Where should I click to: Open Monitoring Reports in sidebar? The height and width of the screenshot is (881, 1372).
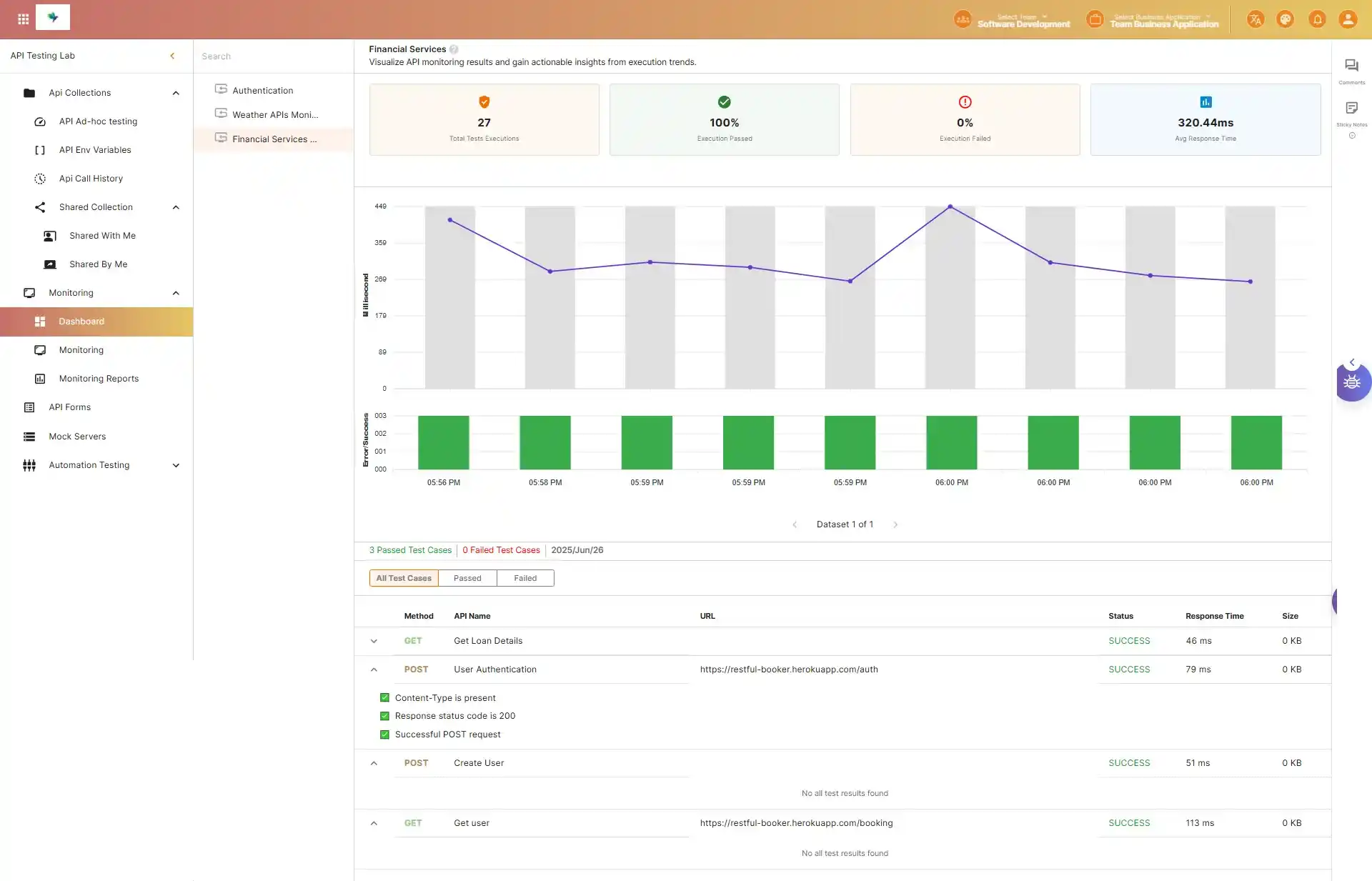99,379
